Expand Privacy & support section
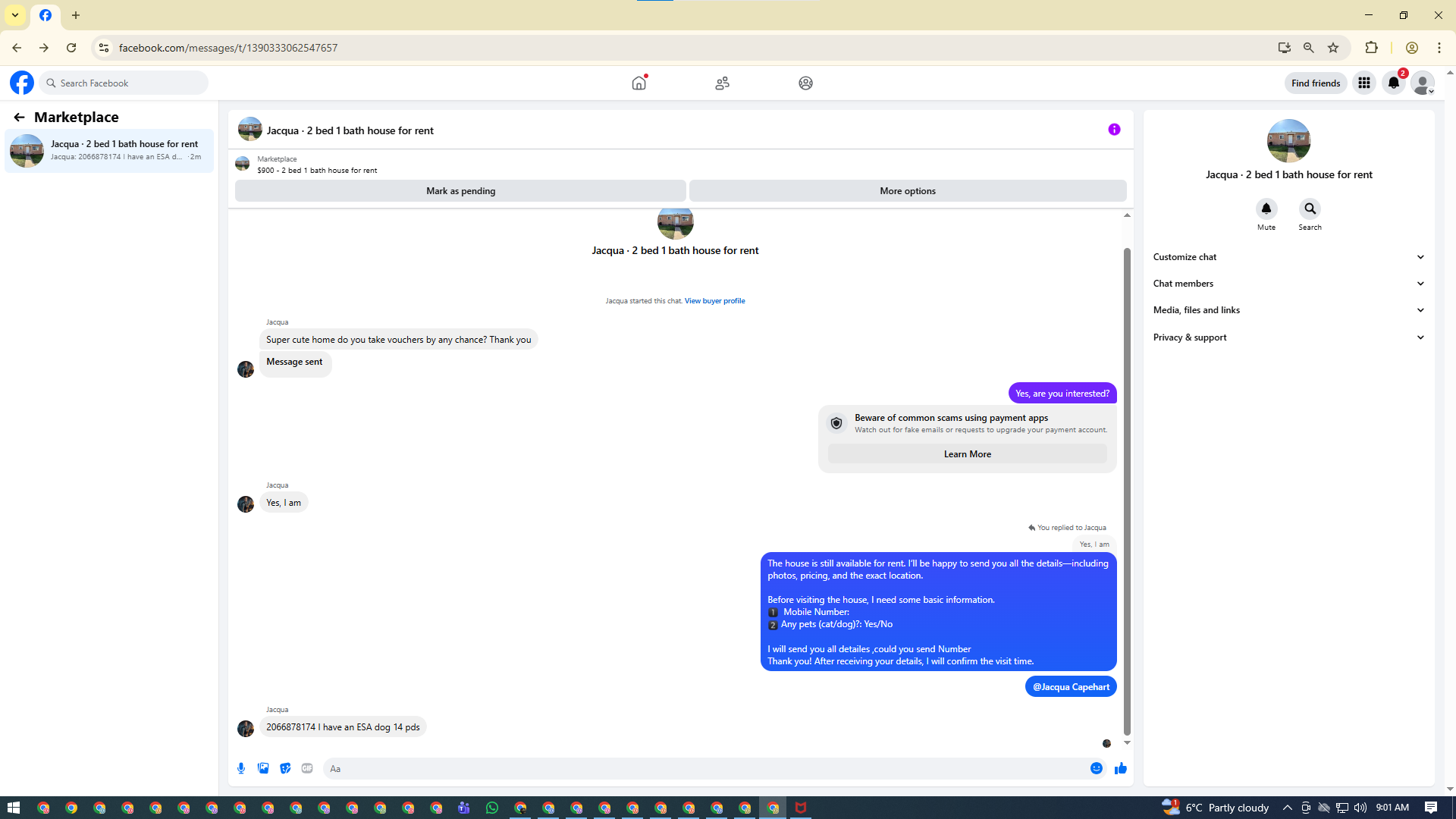 pyautogui.click(x=1288, y=337)
